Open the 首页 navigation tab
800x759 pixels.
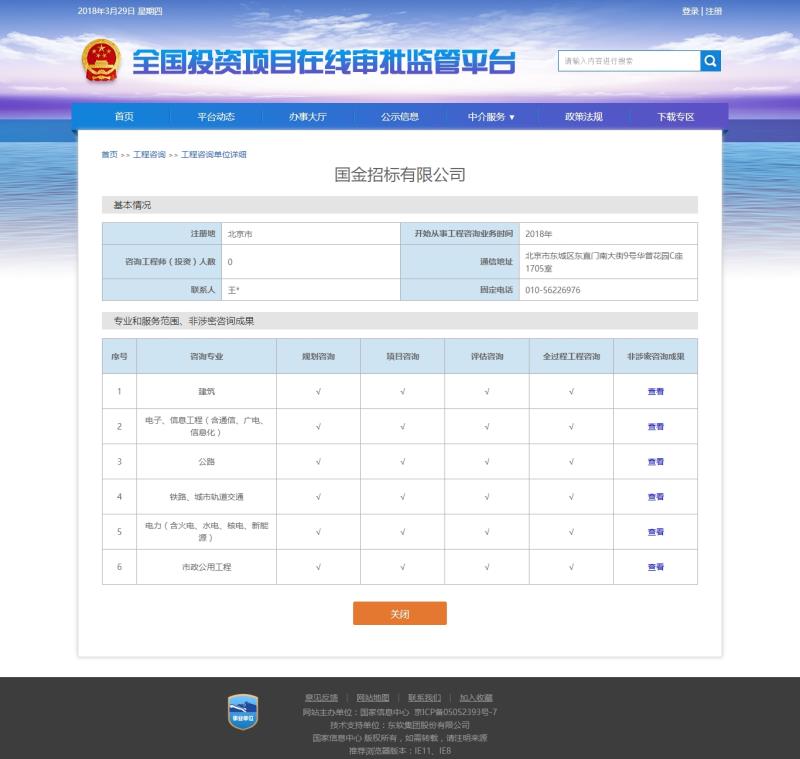[x=124, y=117]
